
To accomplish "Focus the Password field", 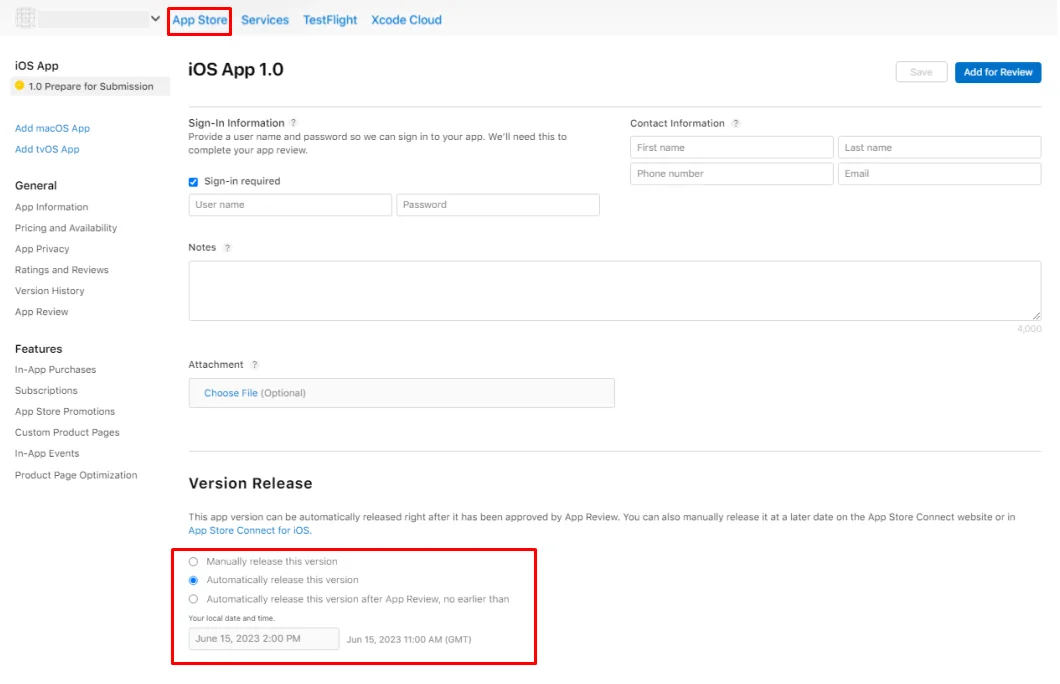I will pos(498,205).
